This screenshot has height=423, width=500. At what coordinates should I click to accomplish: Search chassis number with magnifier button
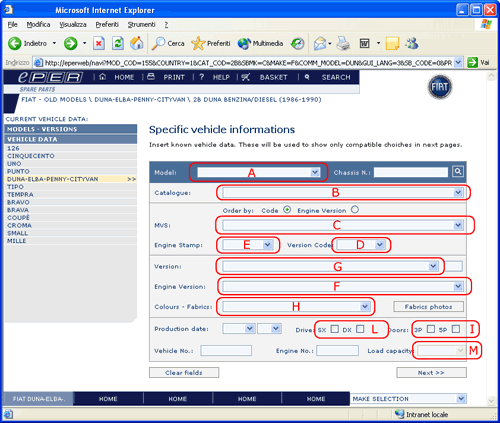click(458, 171)
